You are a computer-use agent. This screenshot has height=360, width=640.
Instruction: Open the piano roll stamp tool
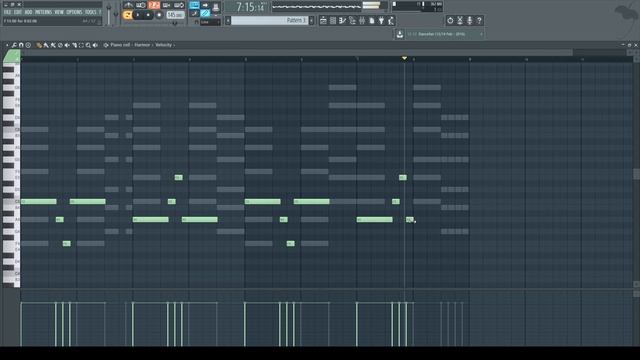[28, 45]
